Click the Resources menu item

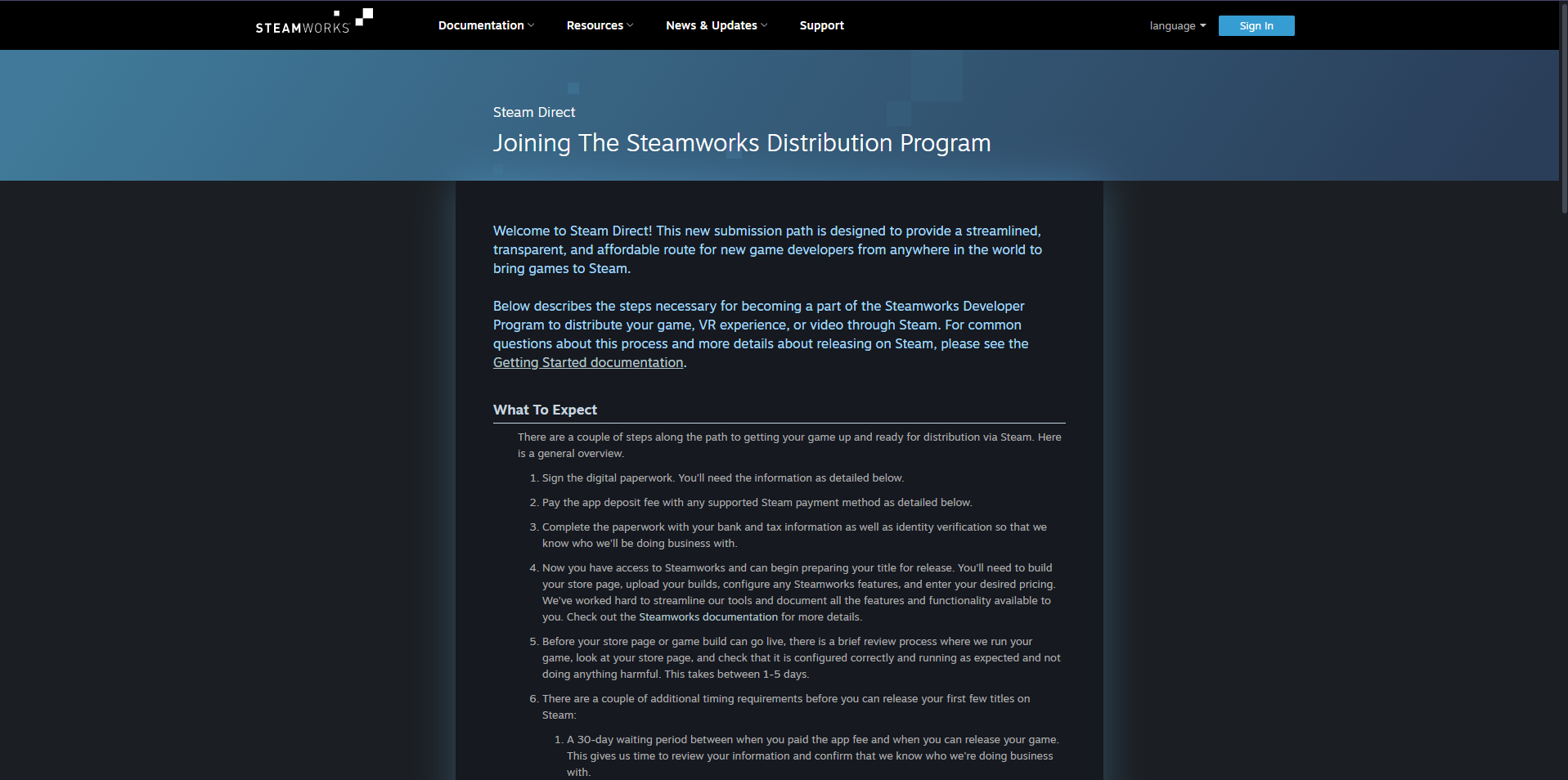pos(595,25)
